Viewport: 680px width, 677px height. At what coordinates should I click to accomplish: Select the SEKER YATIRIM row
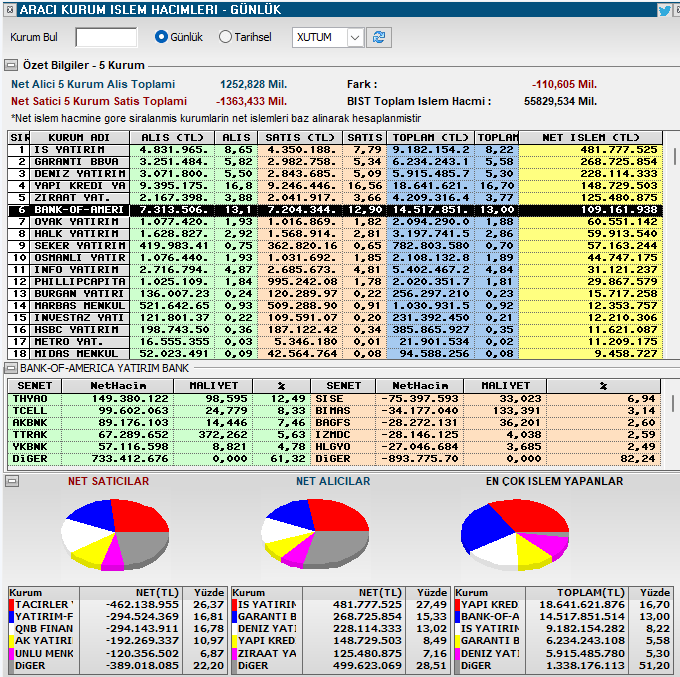point(335,246)
